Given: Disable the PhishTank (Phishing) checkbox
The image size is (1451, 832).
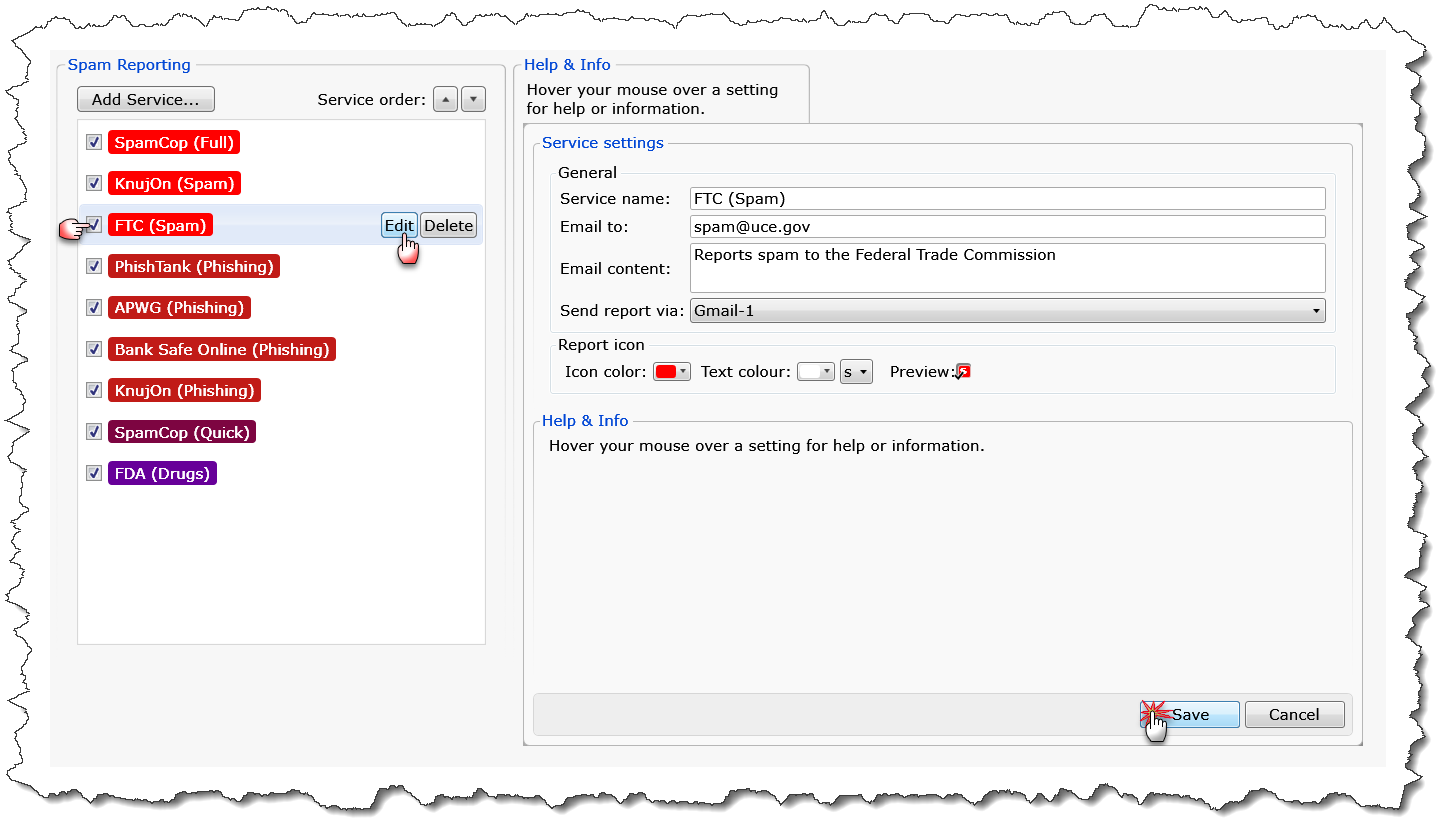Looking at the screenshot, I should 94,266.
